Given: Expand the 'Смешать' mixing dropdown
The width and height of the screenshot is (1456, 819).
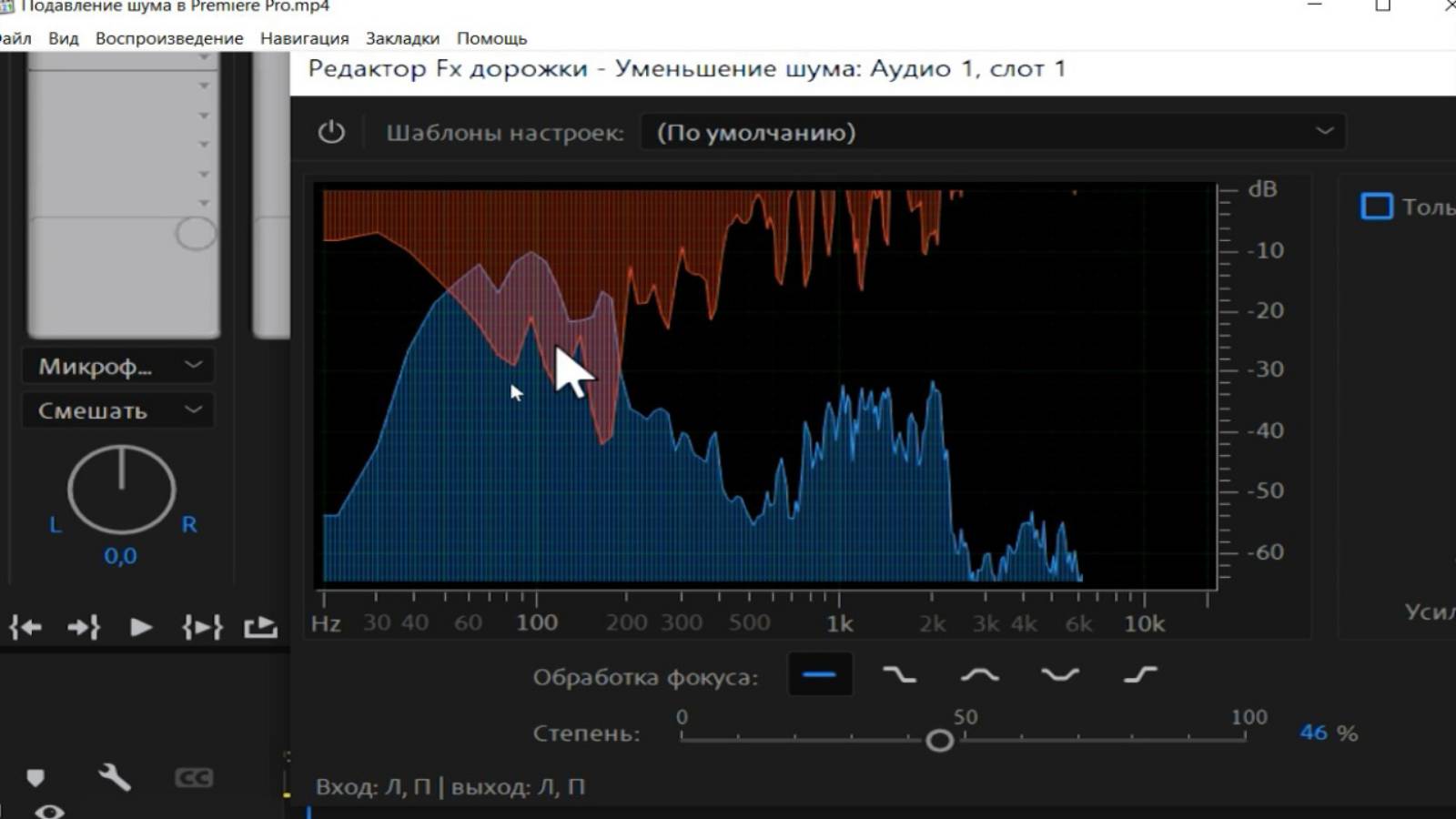Looking at the screenshot, I should tap(116, 410).
